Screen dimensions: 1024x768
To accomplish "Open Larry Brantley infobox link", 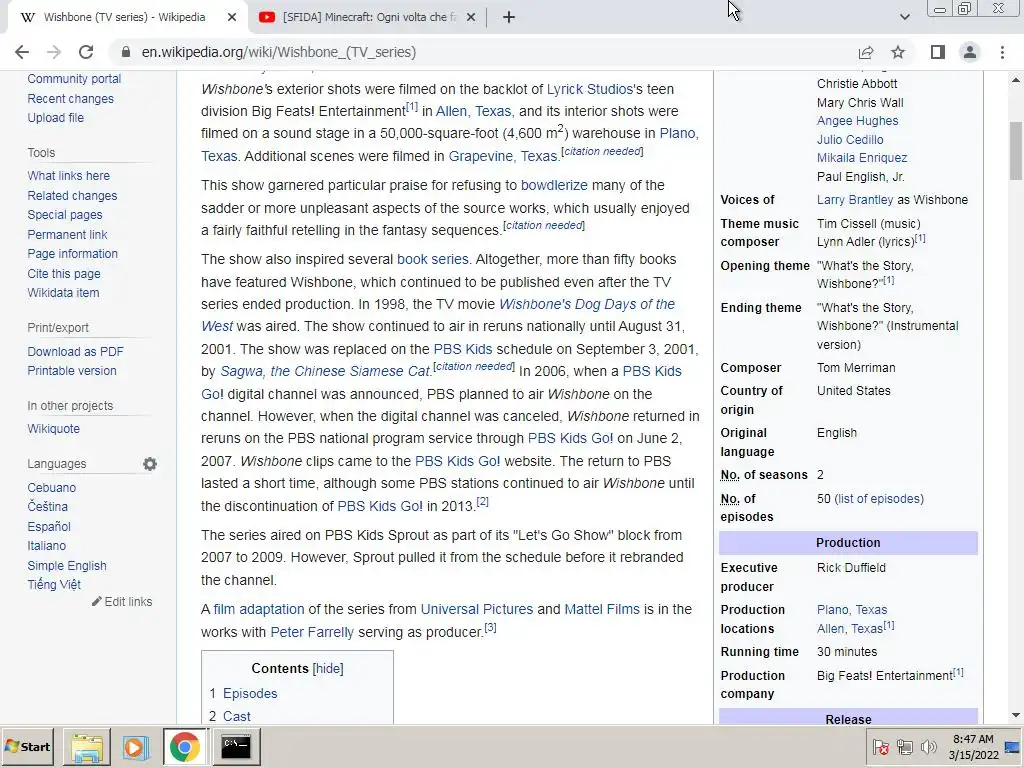I will (855, 200).
